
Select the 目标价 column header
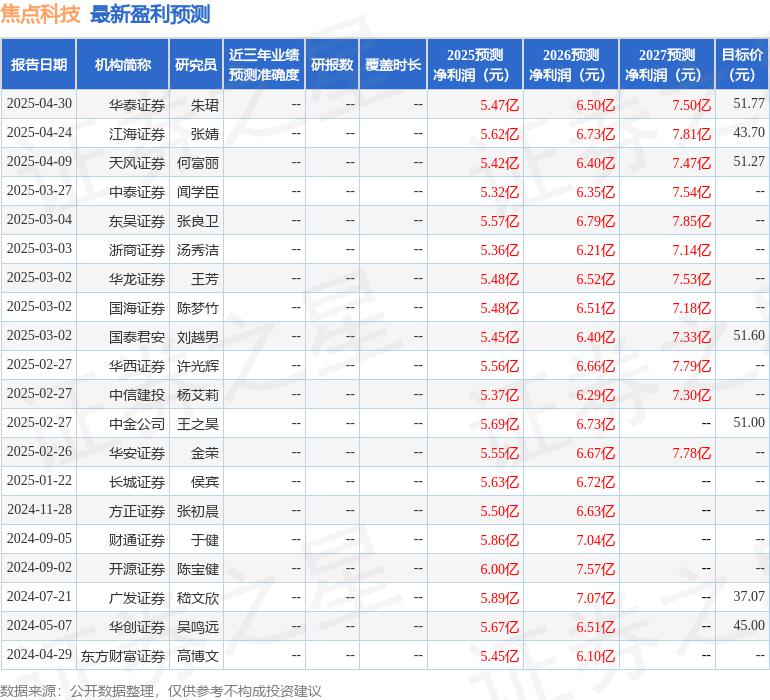(742, 65)
